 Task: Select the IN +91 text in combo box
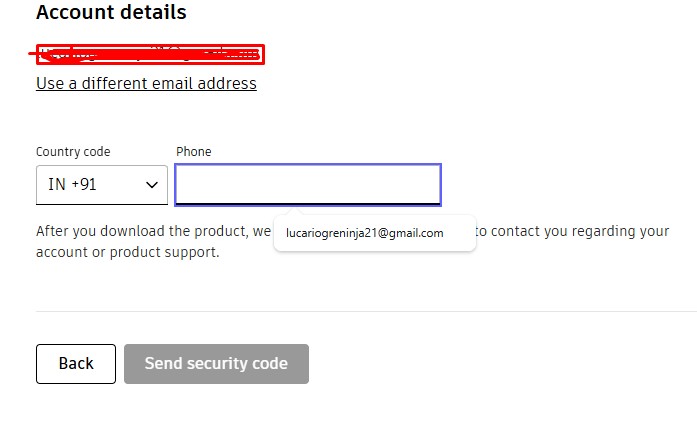(x=72, y=185)
